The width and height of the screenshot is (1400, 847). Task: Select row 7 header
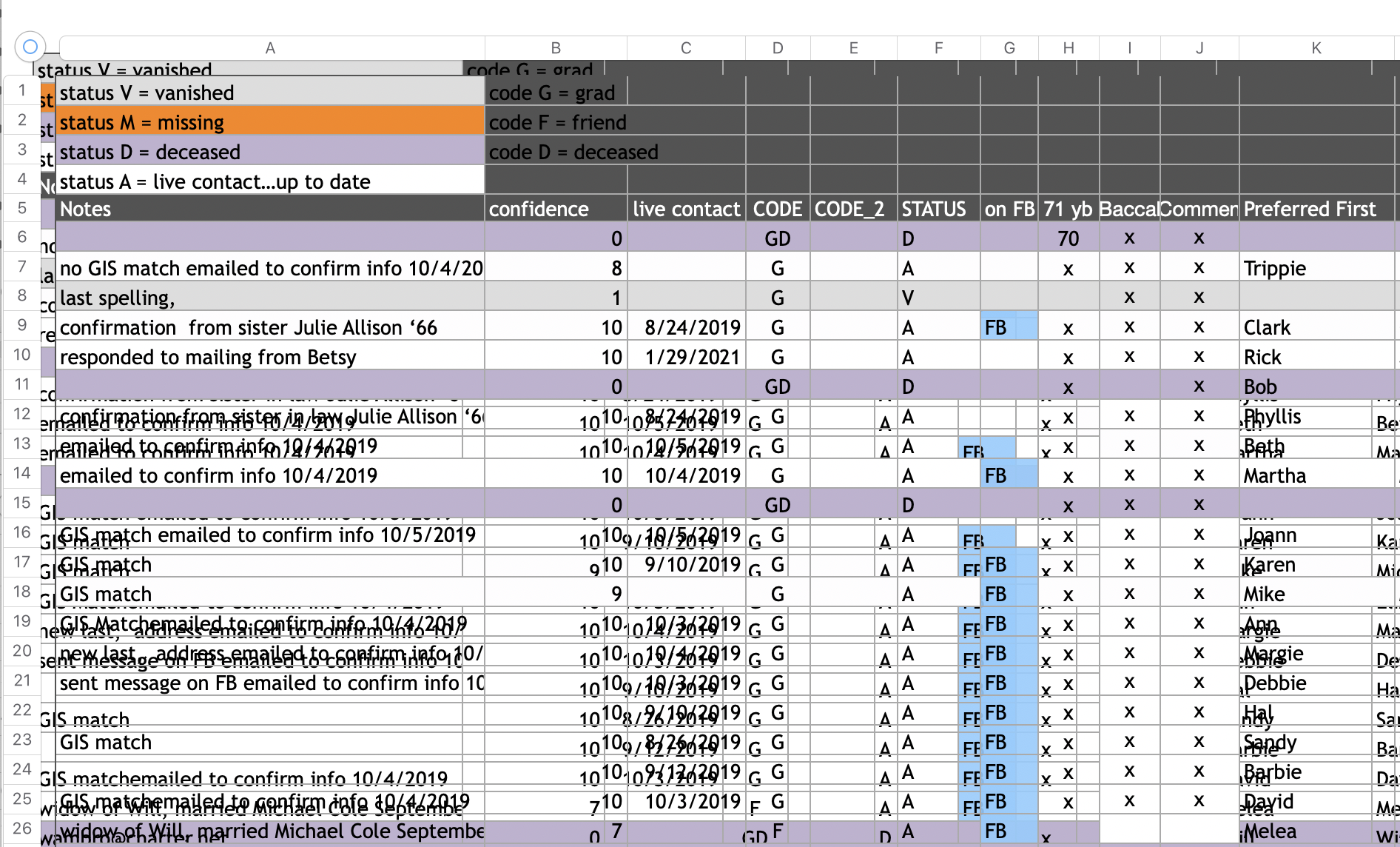click(22, 267)
